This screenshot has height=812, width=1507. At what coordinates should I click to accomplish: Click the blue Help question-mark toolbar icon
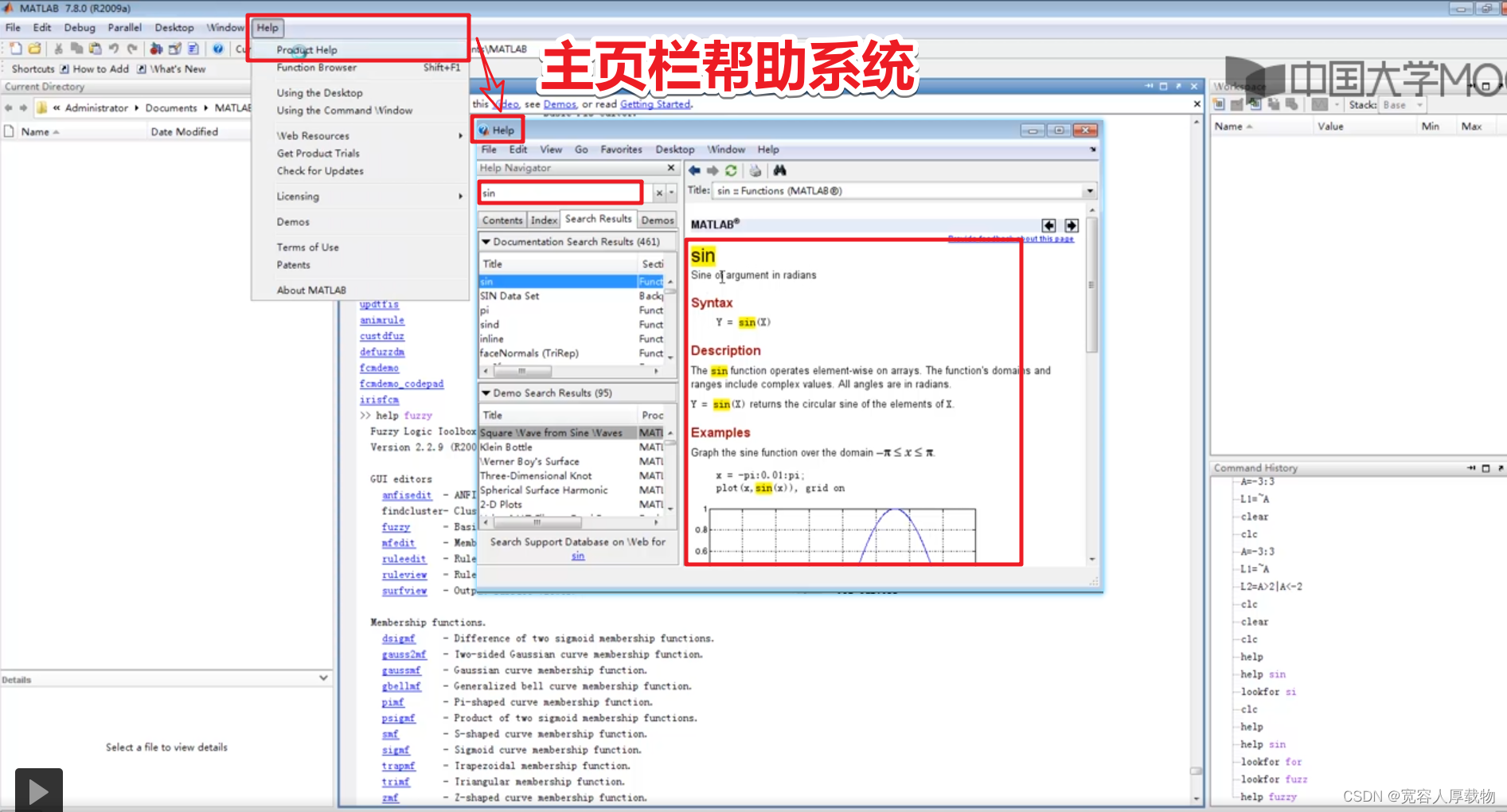click(x=217, y=49)
